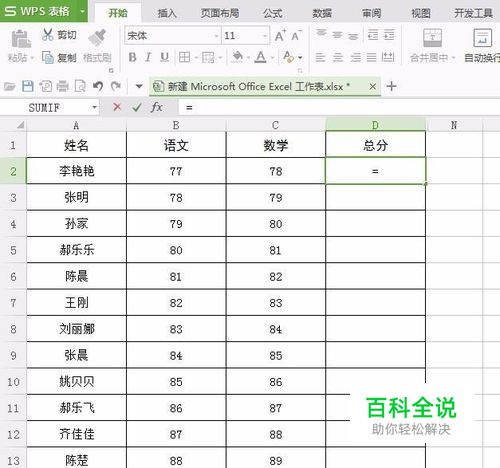Click the Cut scissors icon

click(x=48, y=34)
